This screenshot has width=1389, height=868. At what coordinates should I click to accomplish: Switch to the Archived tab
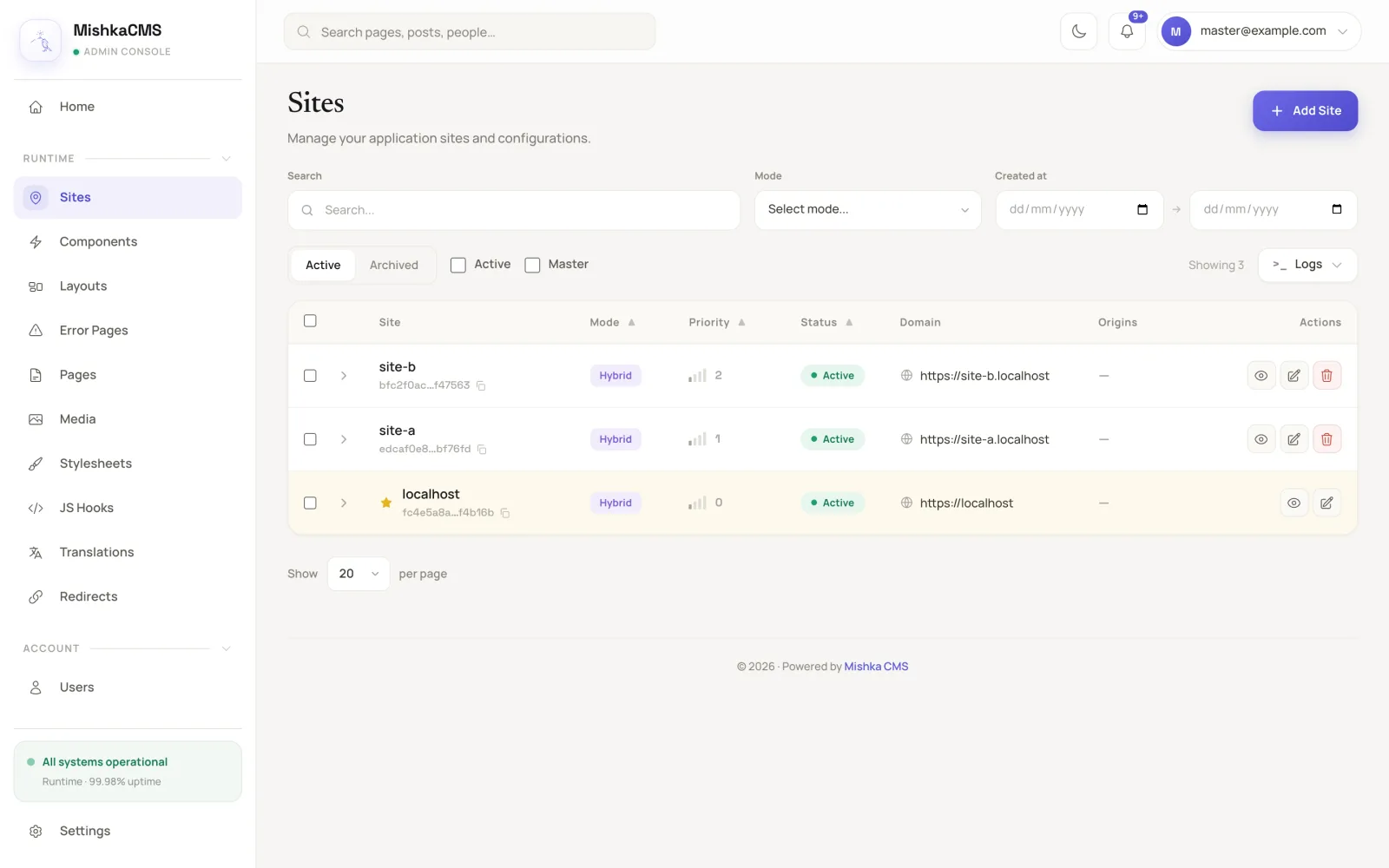[394, 265]
